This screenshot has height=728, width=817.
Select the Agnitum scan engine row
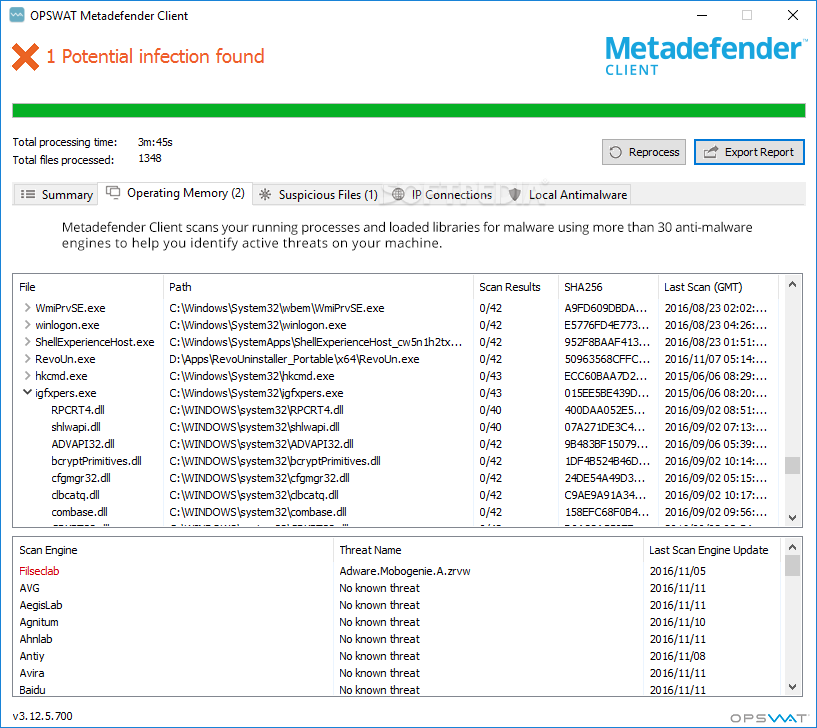coord(399,622)
